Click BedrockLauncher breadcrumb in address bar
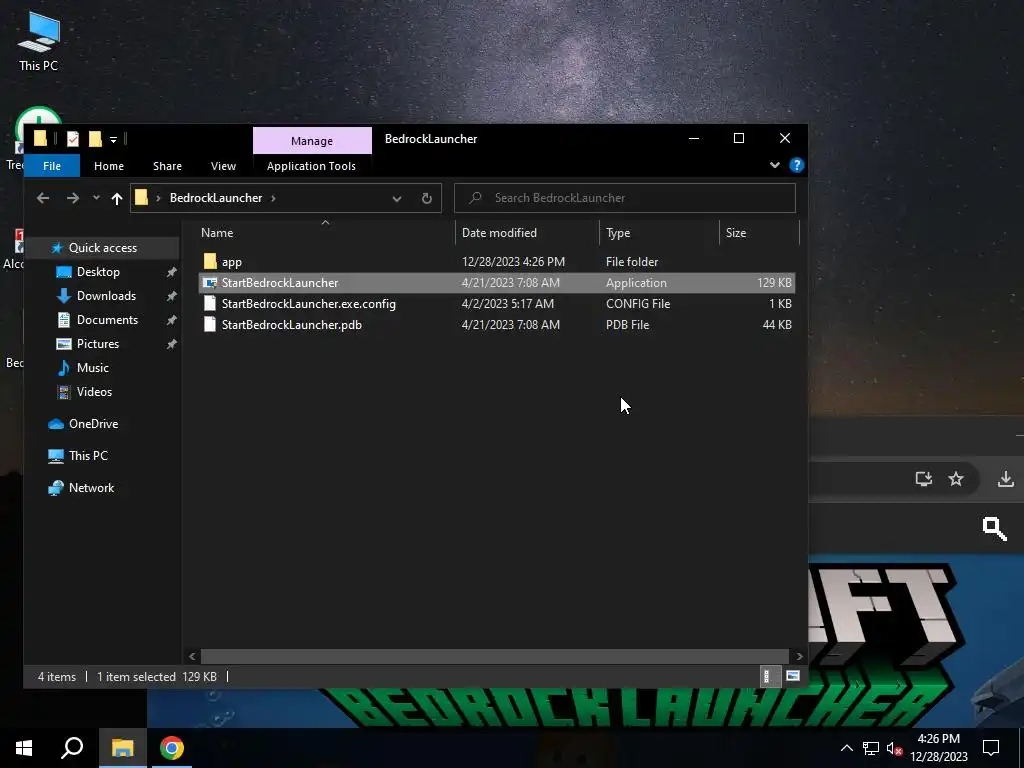 pos(216,198)
